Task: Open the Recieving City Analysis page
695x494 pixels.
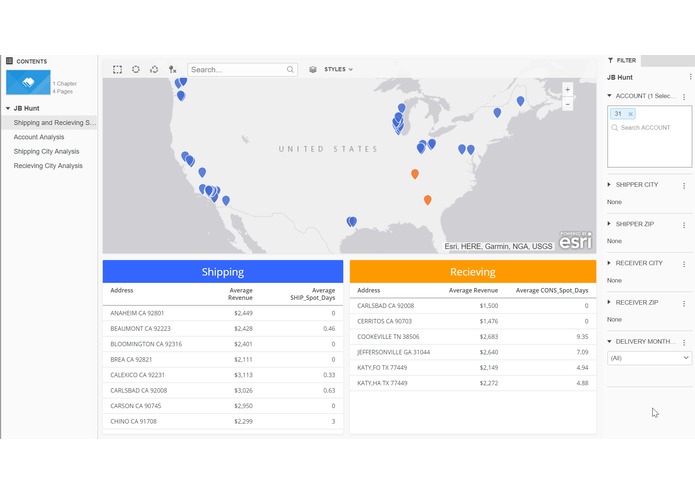Action: click(48, 166)
